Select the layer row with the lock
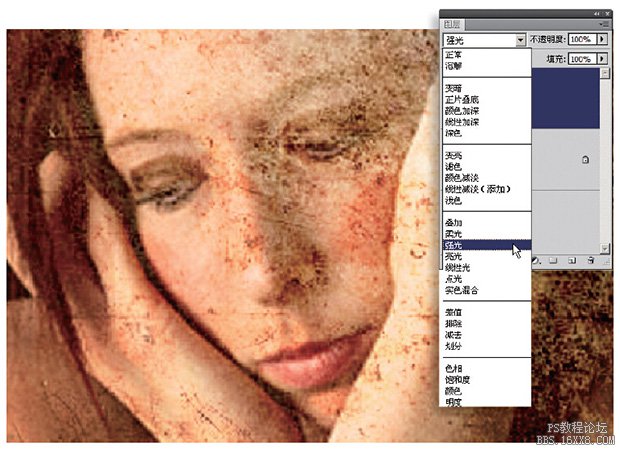This screenshot has width=620, height=450. (565, 159)
